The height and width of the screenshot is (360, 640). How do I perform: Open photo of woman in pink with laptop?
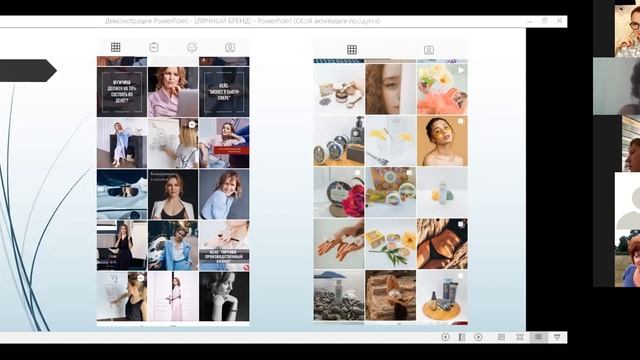click(173, 92)
